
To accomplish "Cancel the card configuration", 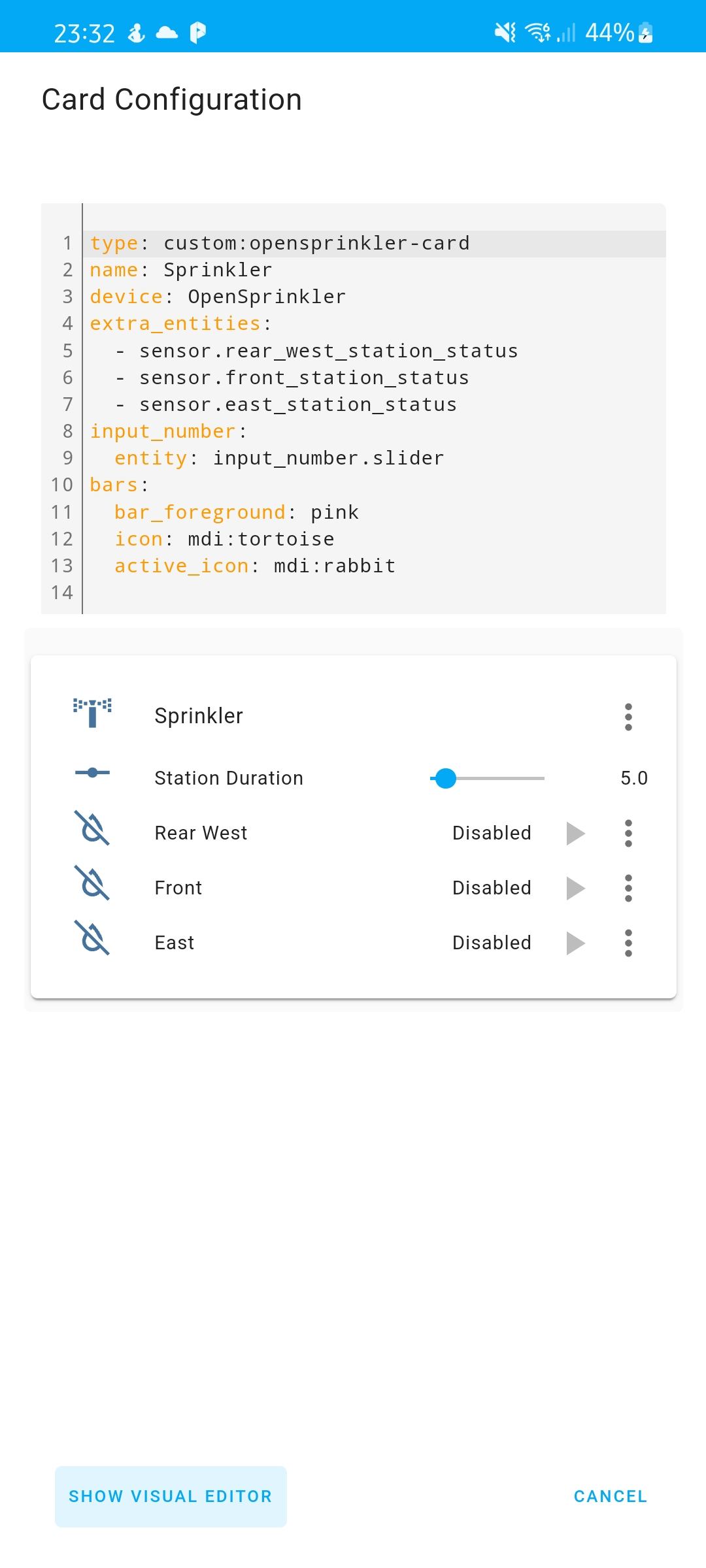I will (x=609, y=1496).
